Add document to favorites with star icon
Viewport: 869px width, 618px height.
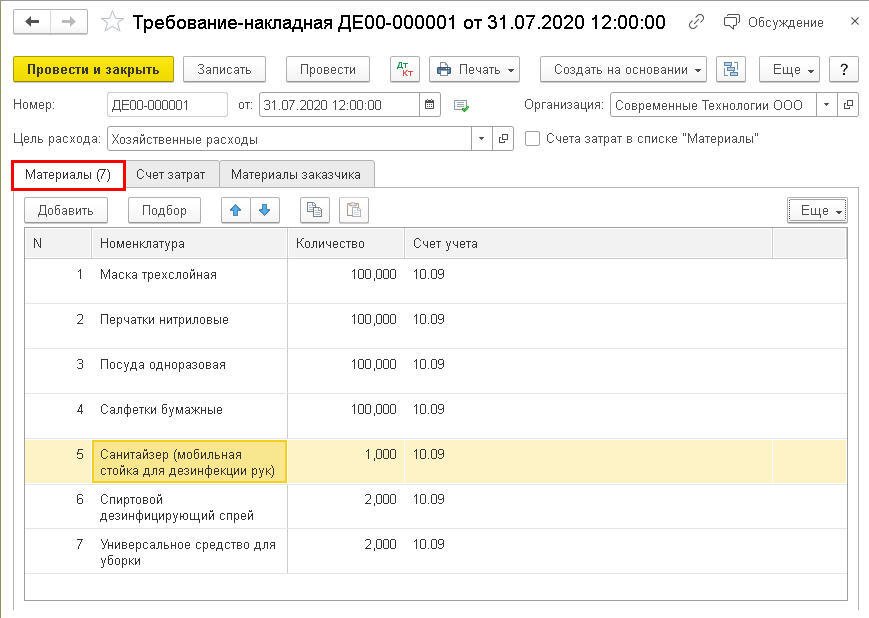point(113,22)
